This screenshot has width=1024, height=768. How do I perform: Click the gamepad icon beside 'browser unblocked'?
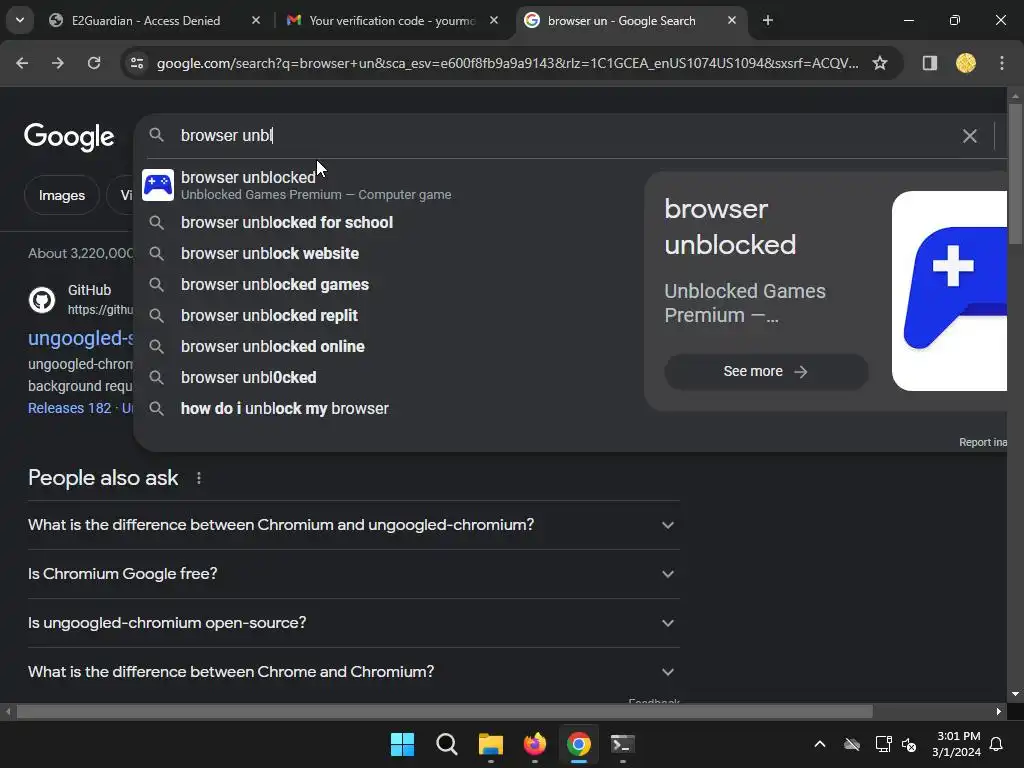(x=158, y=185)
